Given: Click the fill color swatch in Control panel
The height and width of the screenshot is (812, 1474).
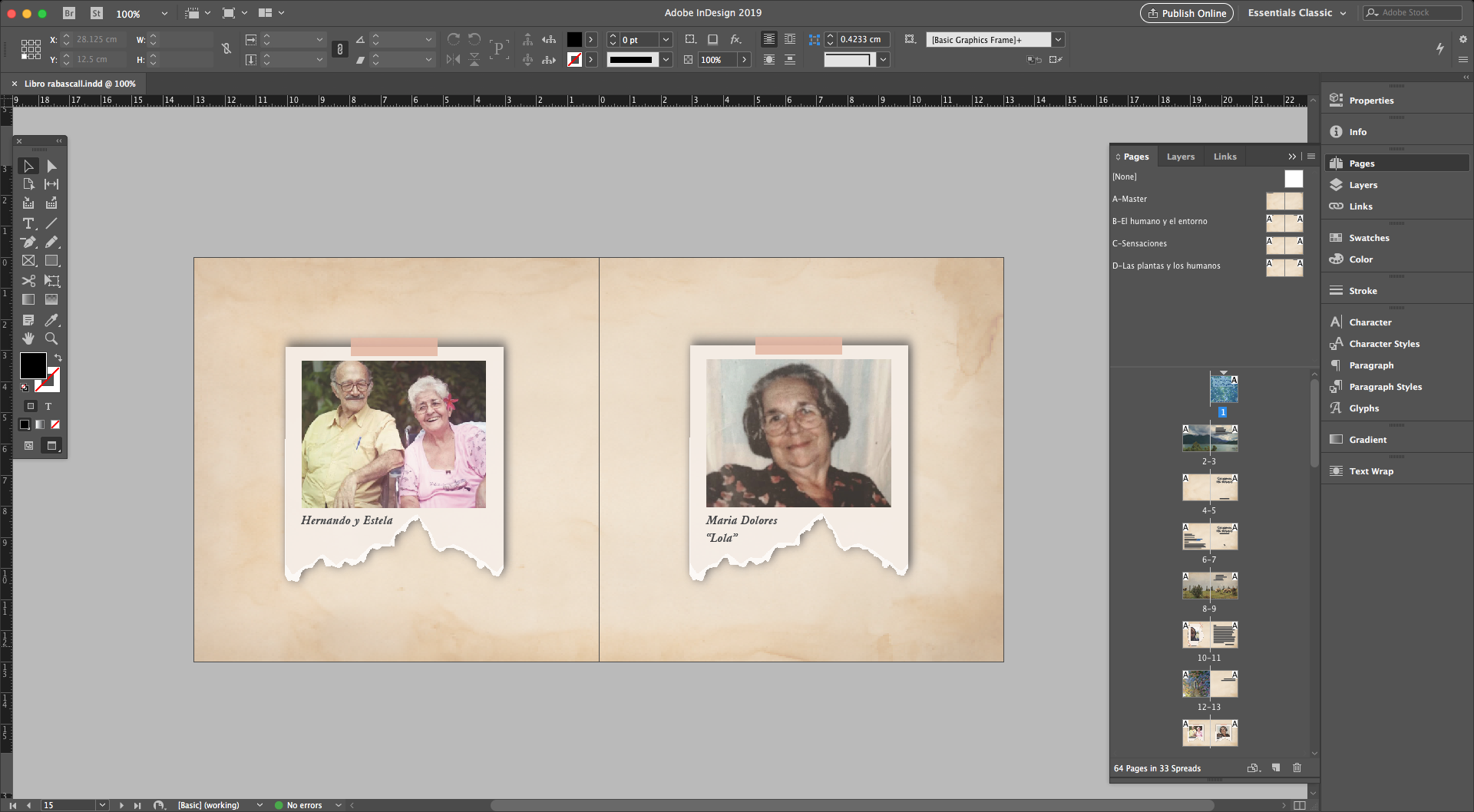Looking at the screenshot, I should pyautogui.click(x=574, y=39).
